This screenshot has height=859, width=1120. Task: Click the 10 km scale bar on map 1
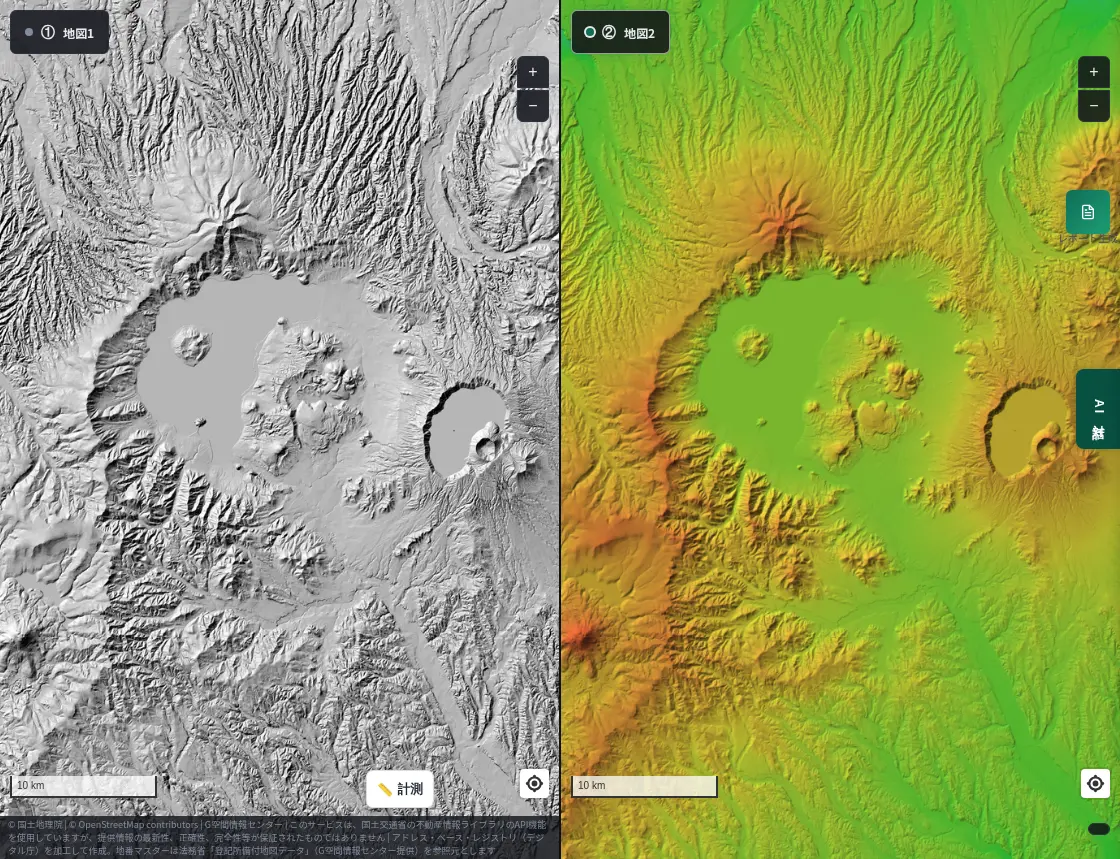point(84,785)
